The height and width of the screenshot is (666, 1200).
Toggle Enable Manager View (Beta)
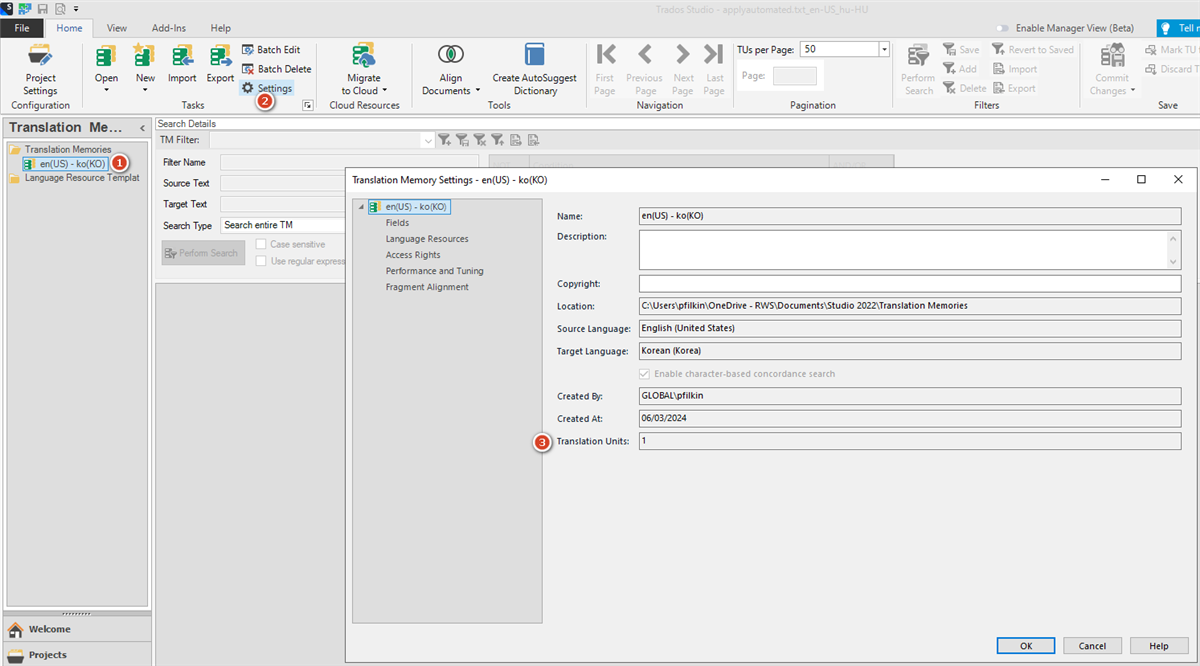pyautogui.click(x=1002, y=28)
